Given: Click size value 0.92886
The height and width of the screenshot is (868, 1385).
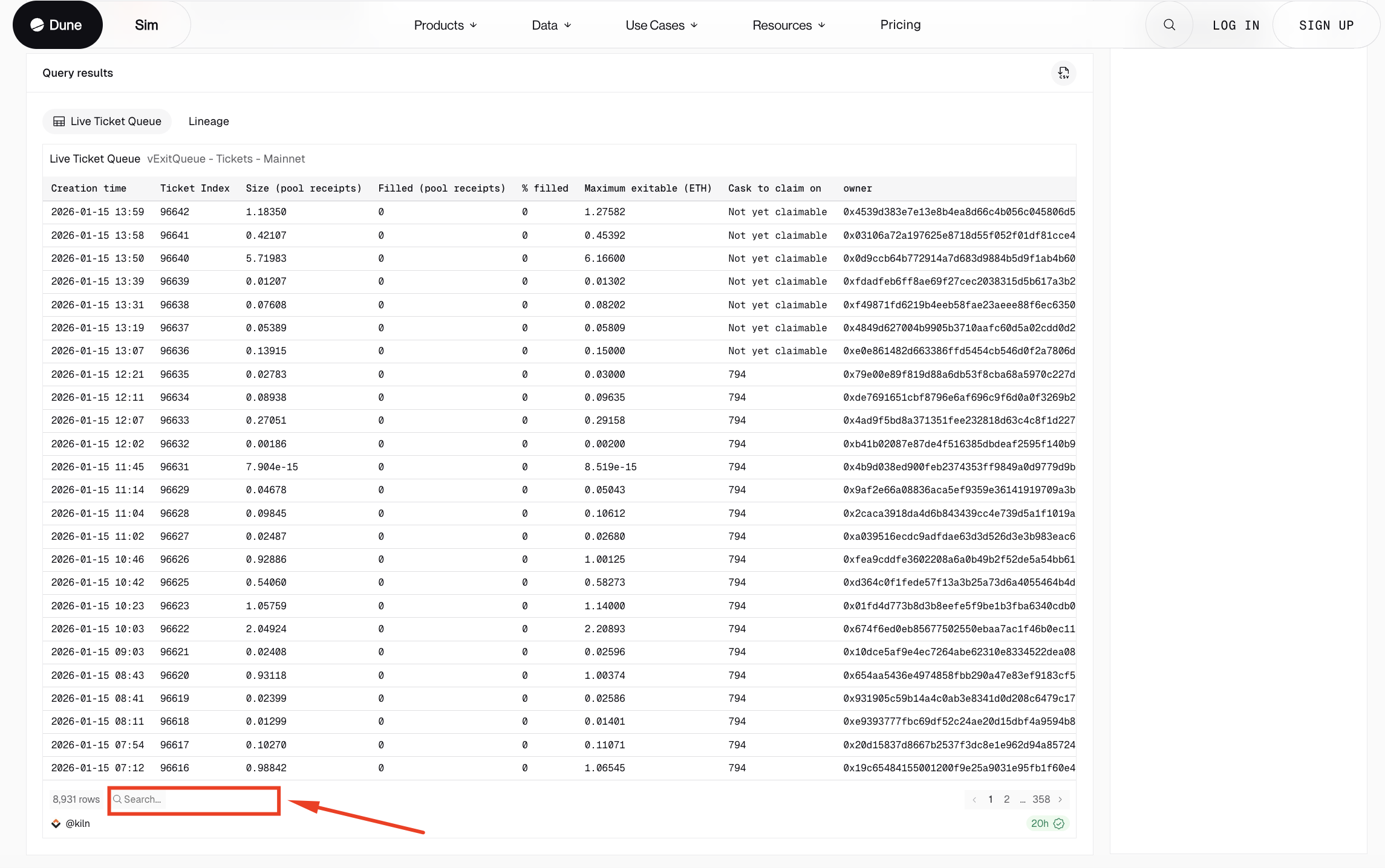Looking at the screenshot, I should [x=266, y=560].
